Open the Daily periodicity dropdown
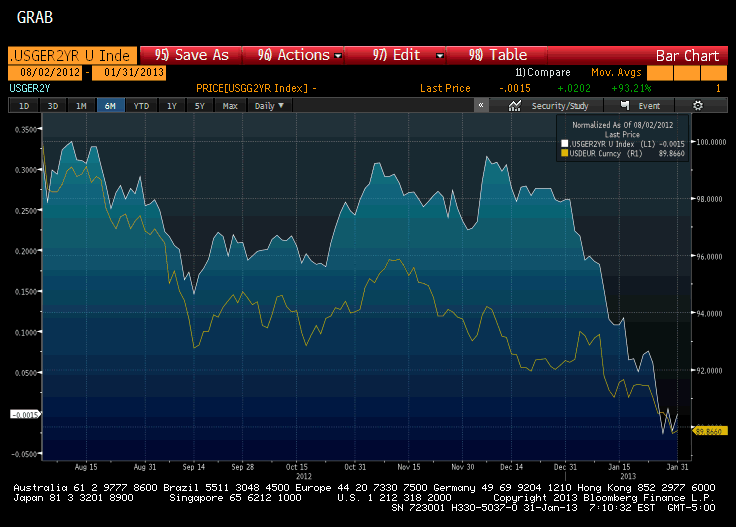Viewport: 736px width, 527px height. click(x=269, y=106)
